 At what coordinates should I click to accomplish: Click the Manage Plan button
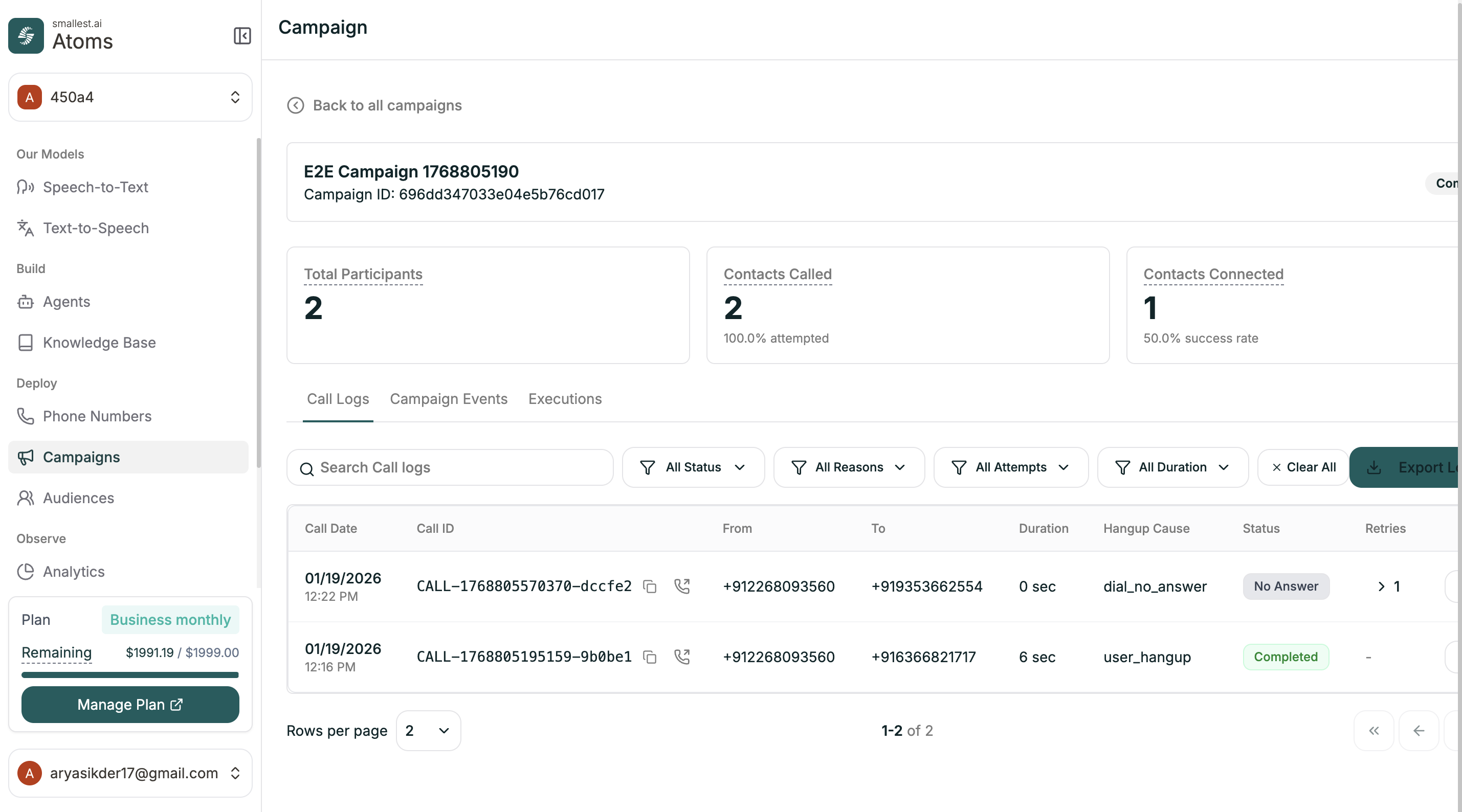click(x=130, y=704)
